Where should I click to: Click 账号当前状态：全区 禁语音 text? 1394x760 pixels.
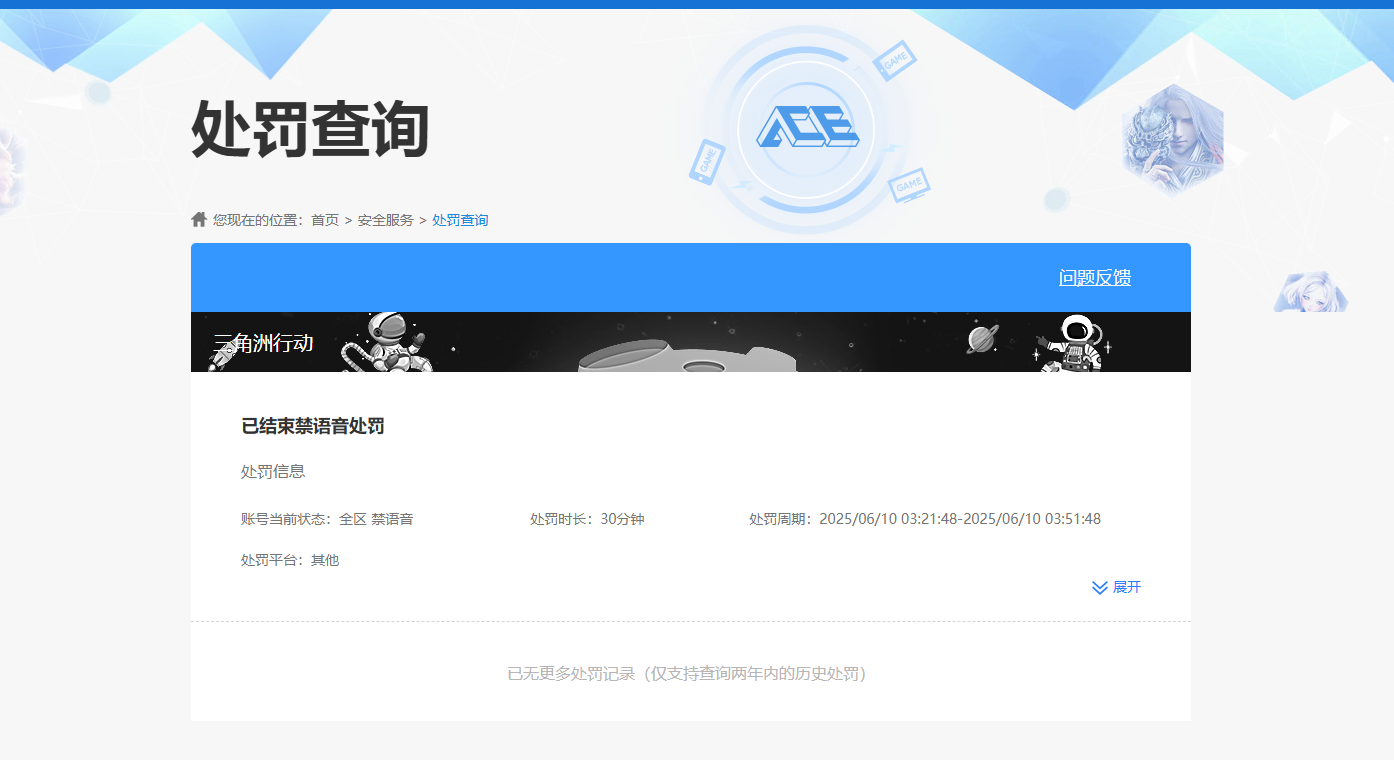[327, 519]
